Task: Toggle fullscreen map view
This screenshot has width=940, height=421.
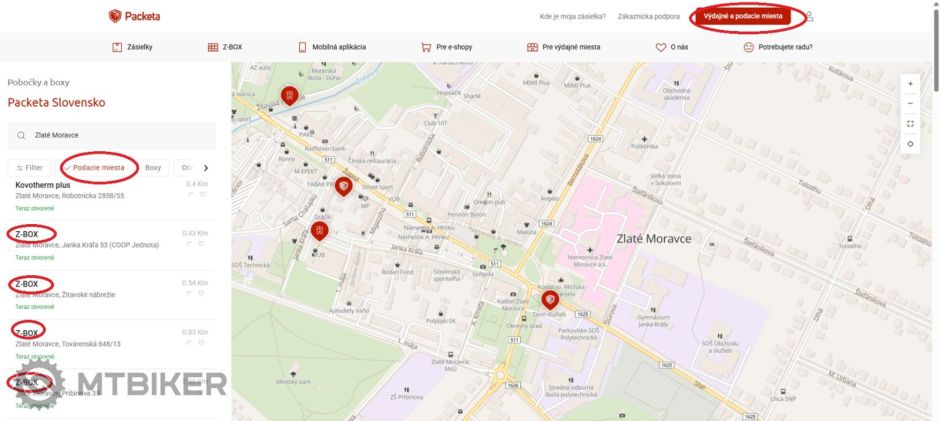Action: pos(910,124)
